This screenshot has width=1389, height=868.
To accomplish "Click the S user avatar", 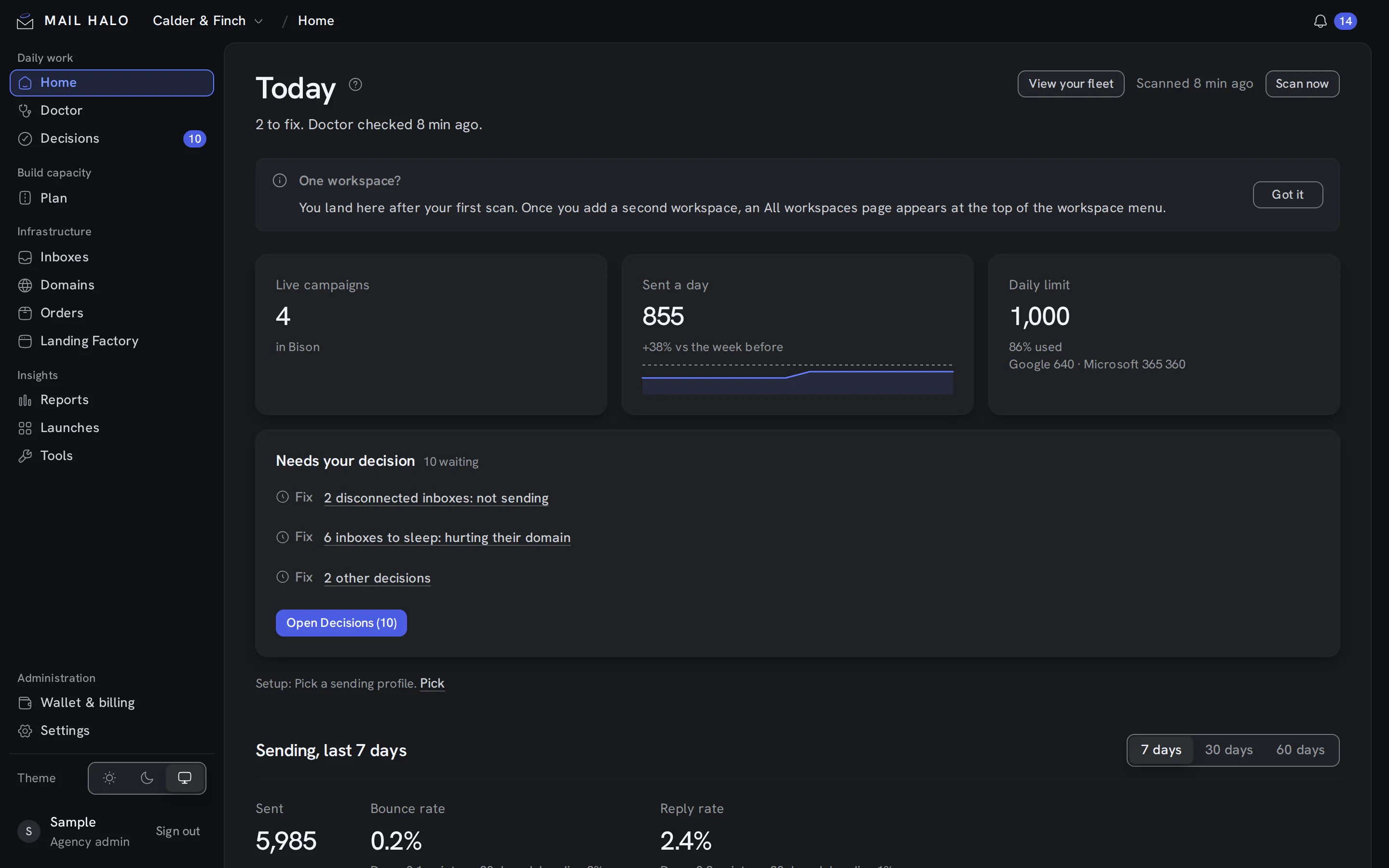I will (29, 831).
